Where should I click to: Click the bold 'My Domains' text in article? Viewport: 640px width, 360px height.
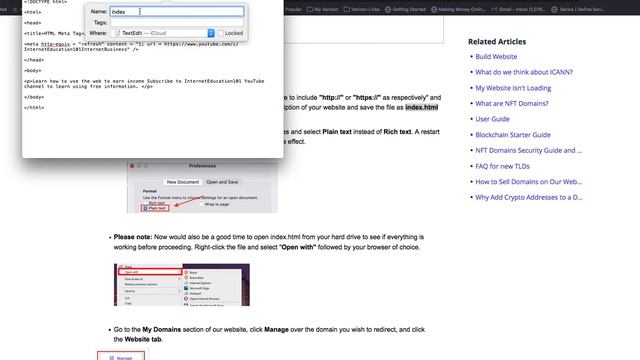point(162,329)
